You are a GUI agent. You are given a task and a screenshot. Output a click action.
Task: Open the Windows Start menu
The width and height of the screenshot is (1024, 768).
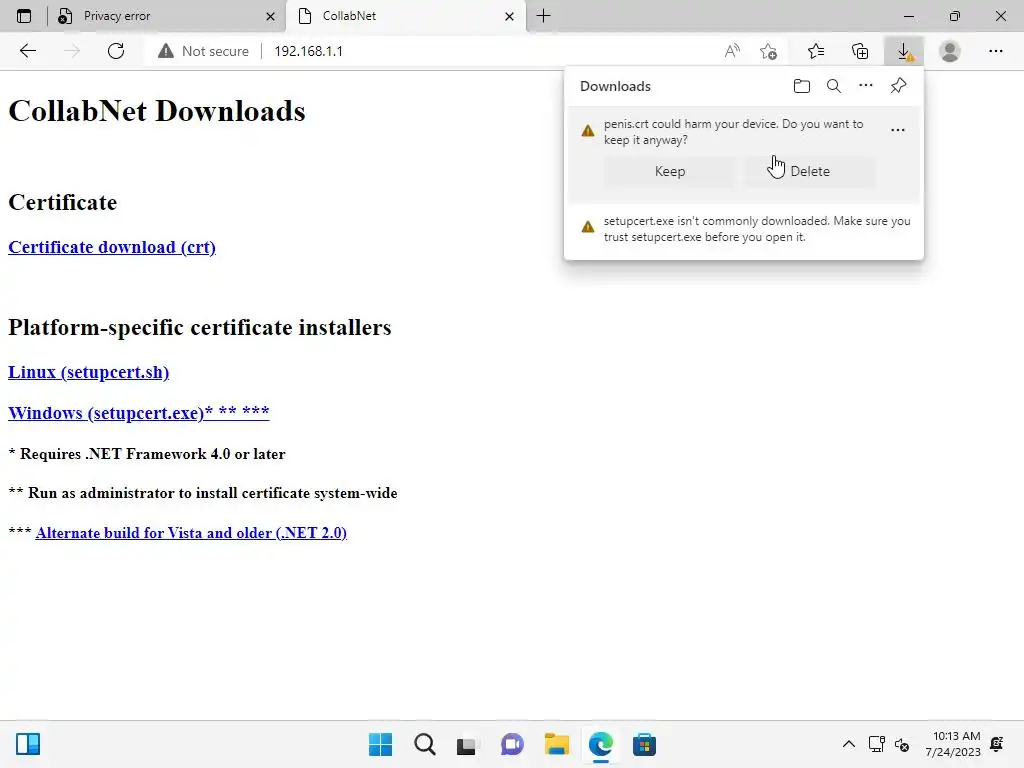[380, 744]
